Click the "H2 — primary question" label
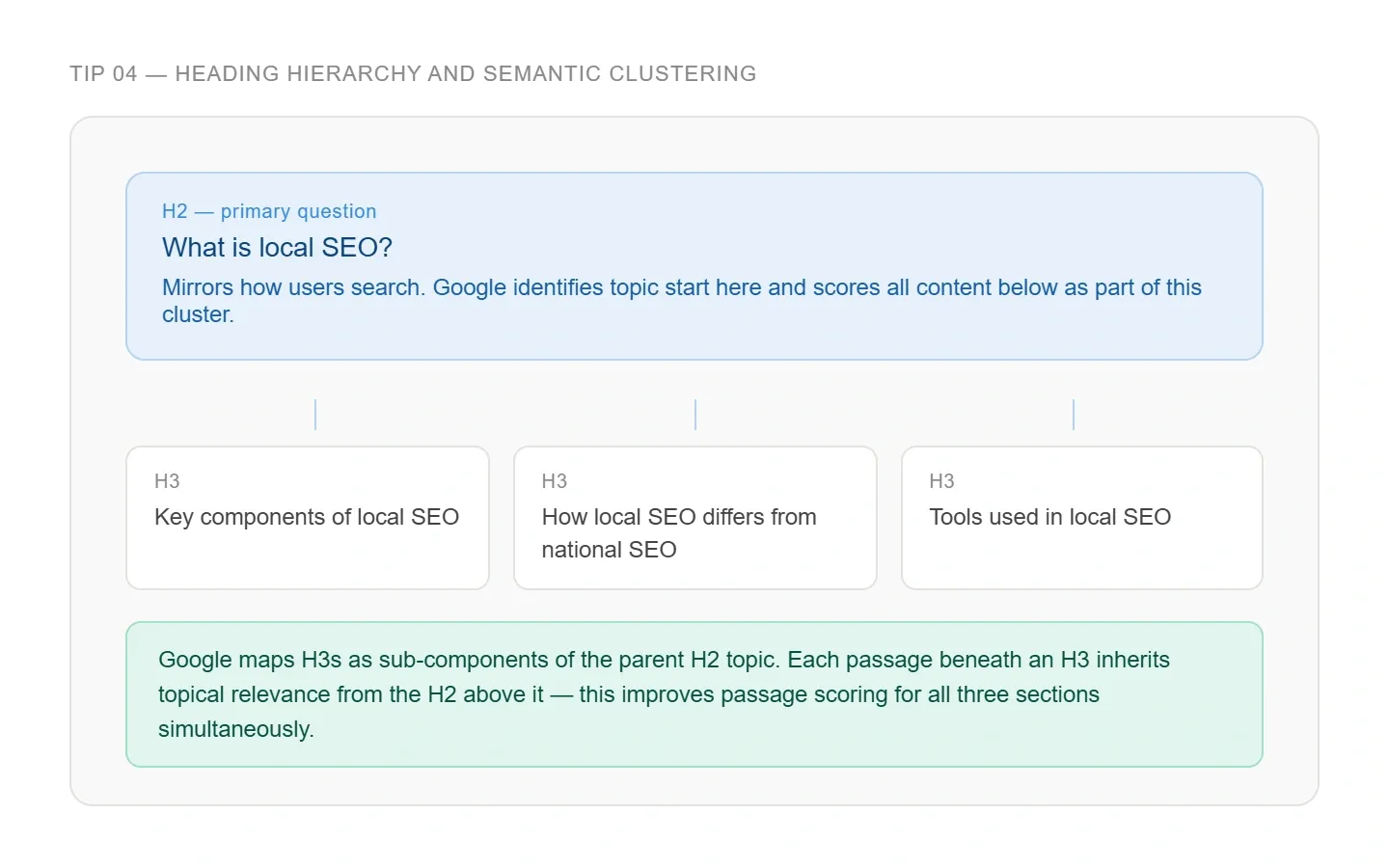Viewport: 1389px width, 868px height. pos(269,211)
